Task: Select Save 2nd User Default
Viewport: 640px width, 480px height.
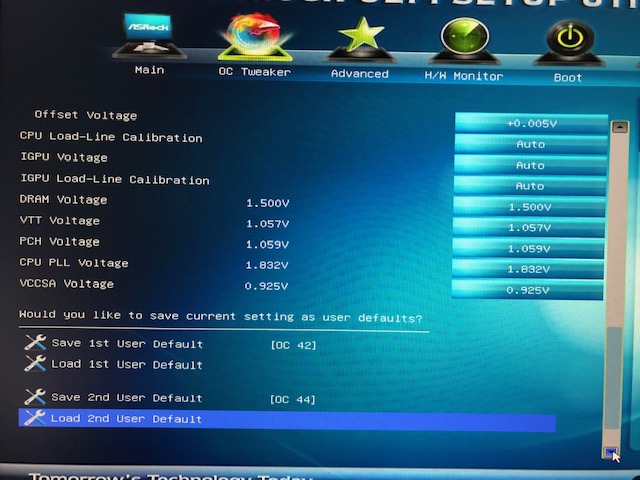Action: 127,398
